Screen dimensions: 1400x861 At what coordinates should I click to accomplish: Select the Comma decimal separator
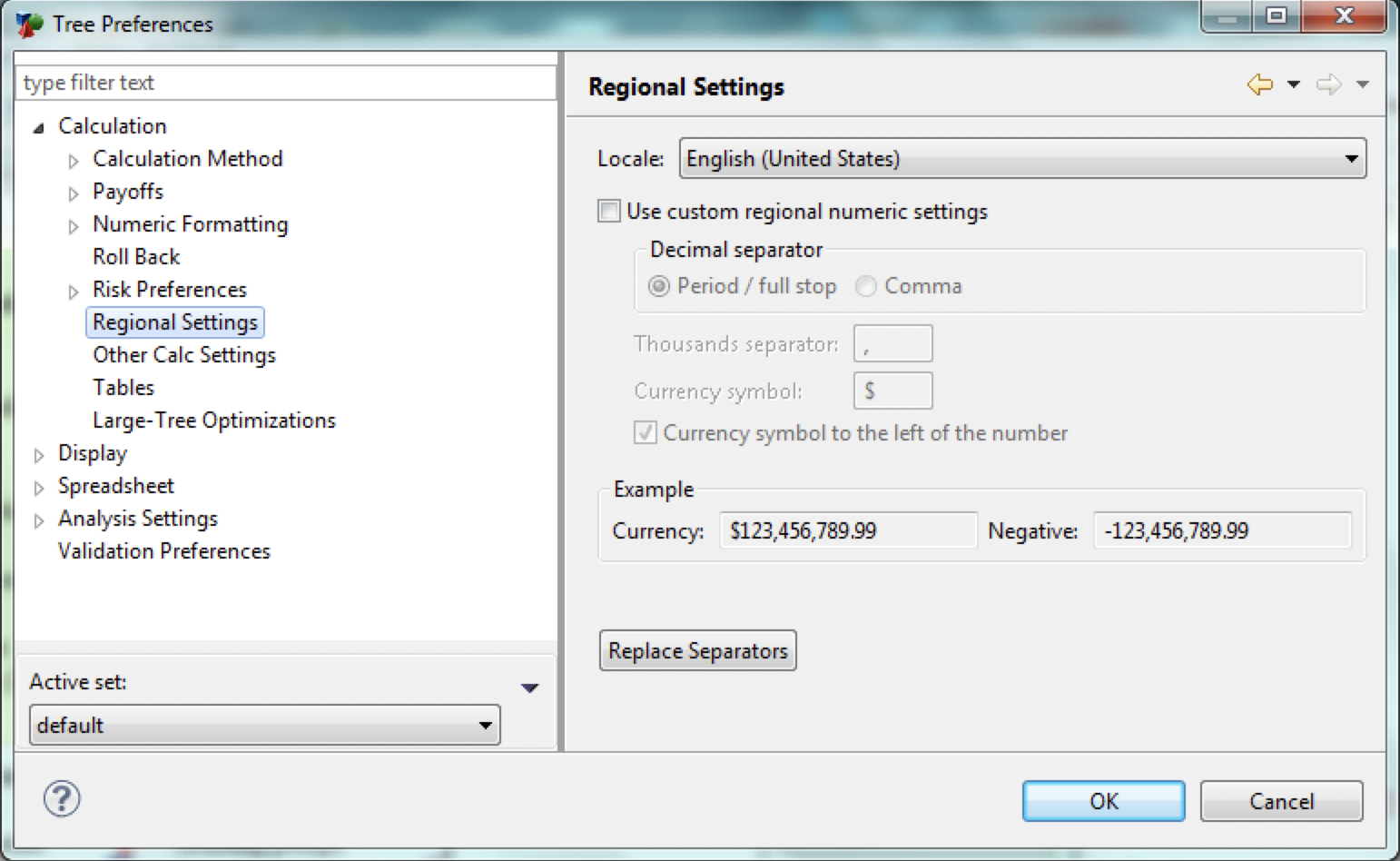tap(866, 286)
